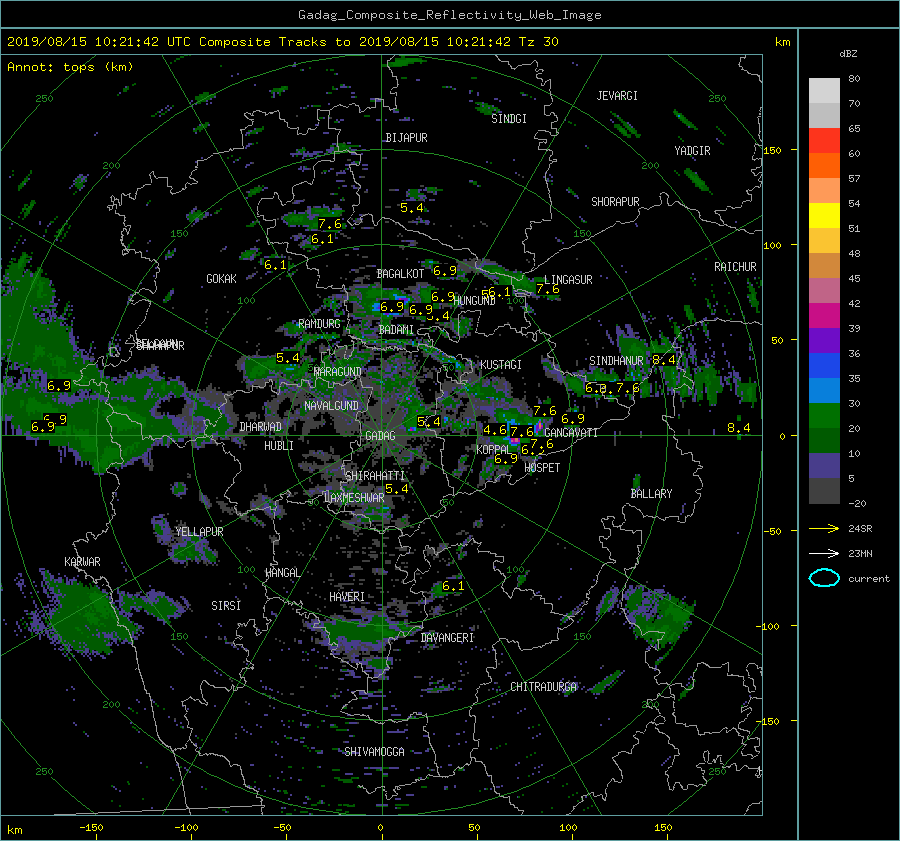The height and width of the screenshot is (841, 900).
Task: Click the HAVERI city label
Action: pyautogui.click(x=347, y=596)
